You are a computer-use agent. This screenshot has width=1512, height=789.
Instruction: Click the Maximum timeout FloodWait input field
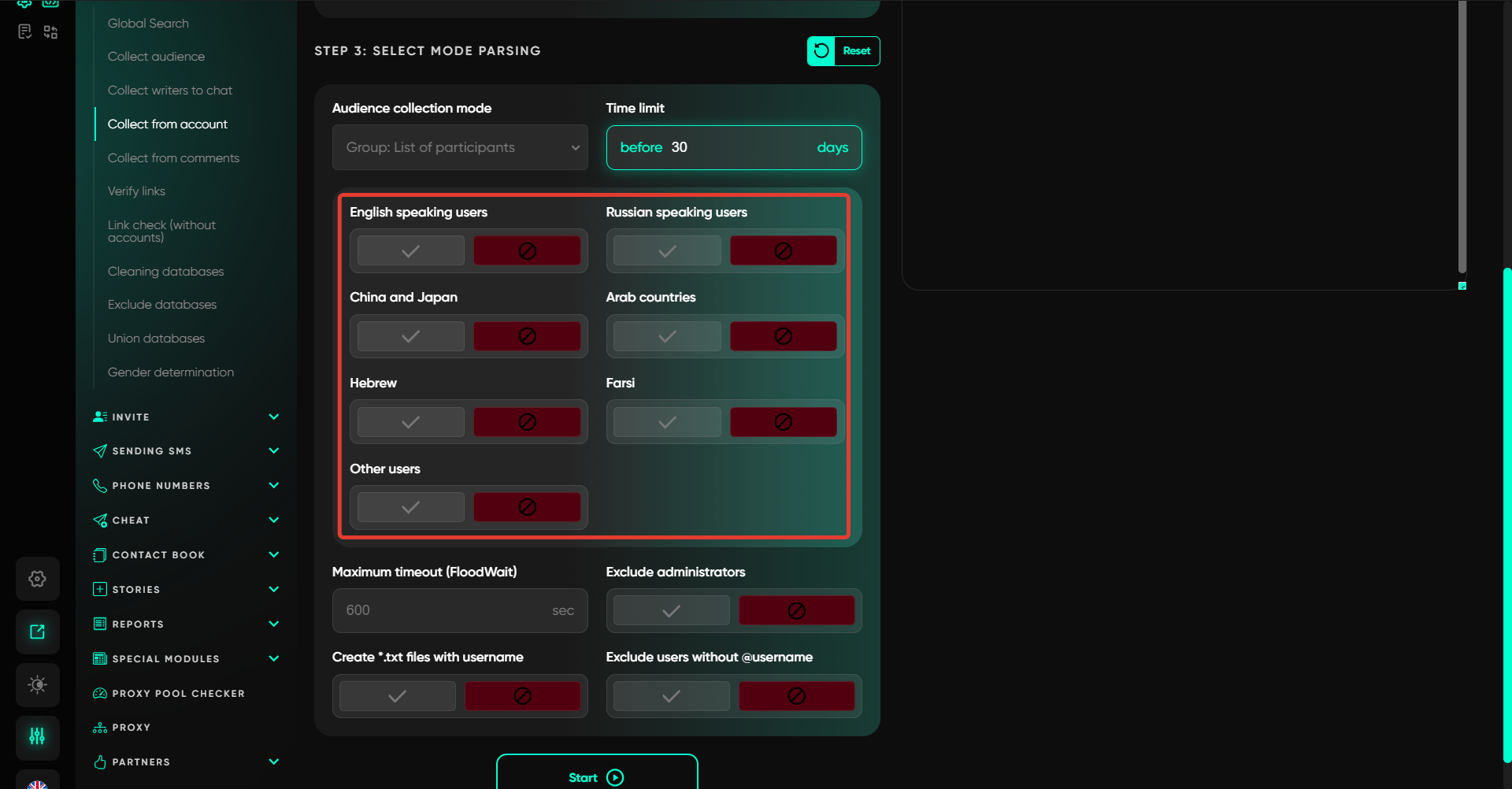click(x=445, y=611)
